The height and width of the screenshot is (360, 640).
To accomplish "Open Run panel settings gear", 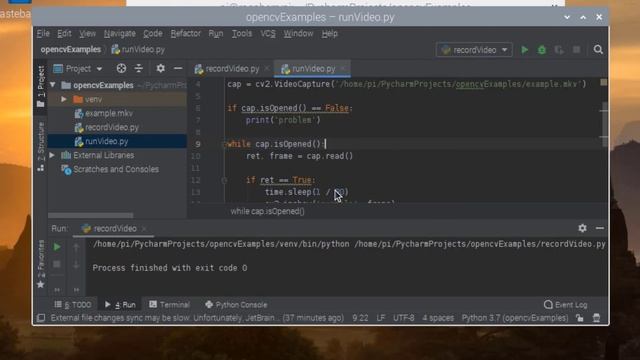I will pyautogui.click(x=582, y=228).
